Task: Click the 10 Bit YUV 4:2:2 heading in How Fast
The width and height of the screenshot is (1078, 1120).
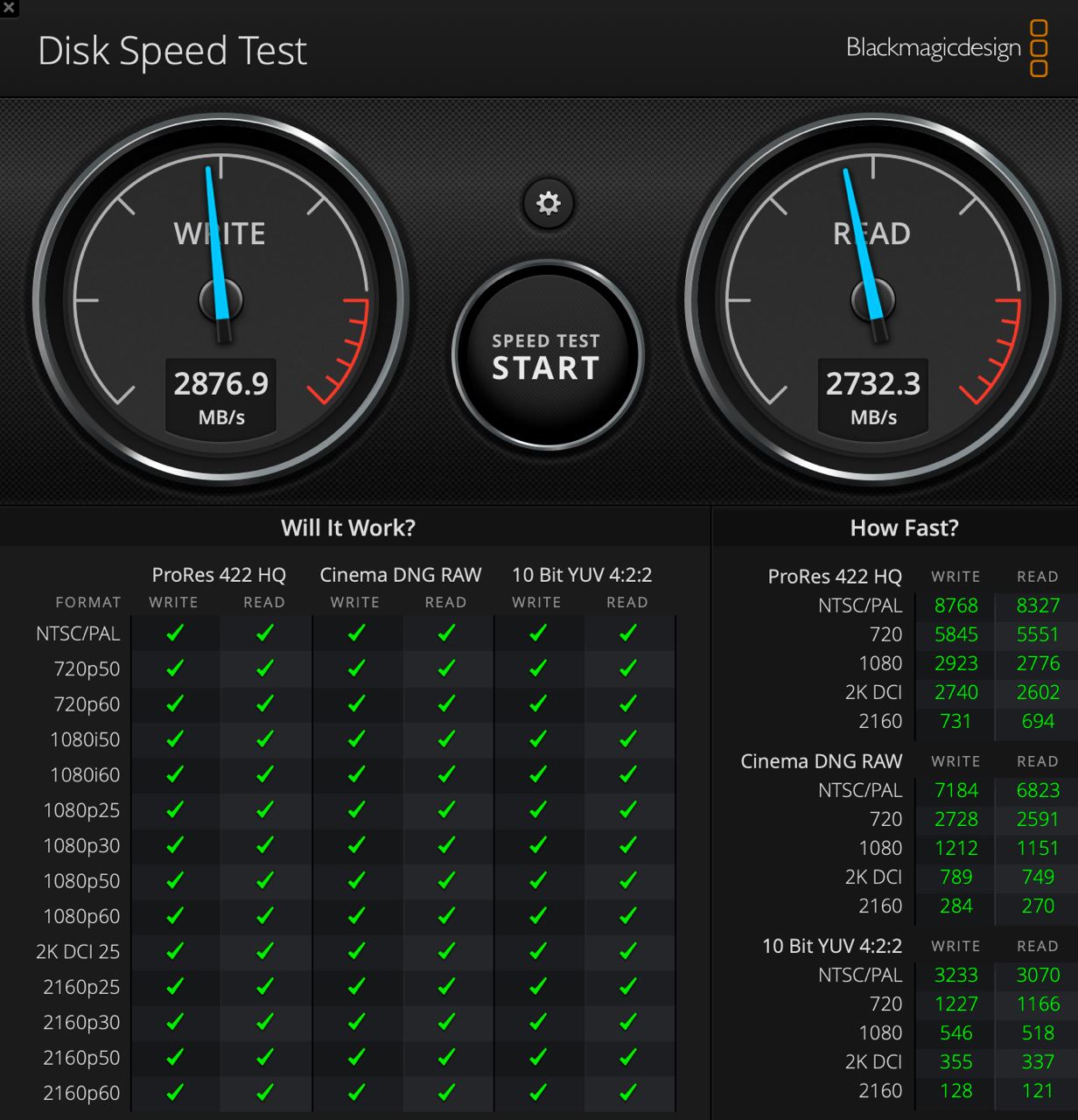Action: coord(832,946)
